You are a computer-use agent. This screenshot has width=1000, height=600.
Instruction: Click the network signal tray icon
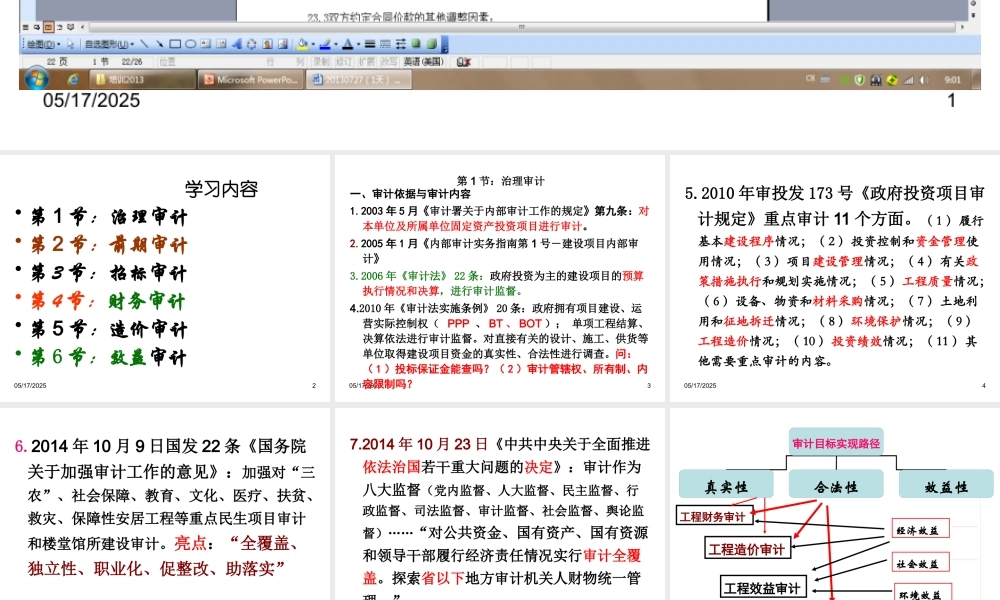pos(908,80)
